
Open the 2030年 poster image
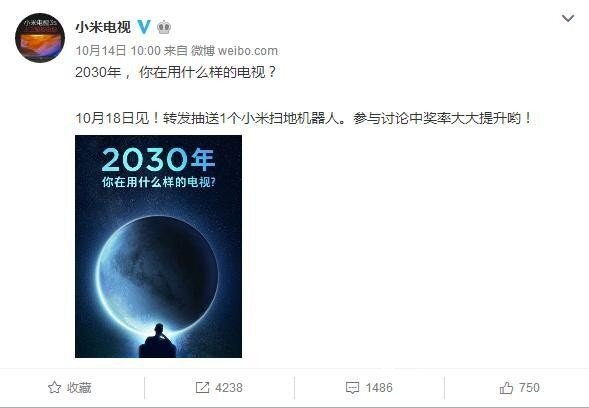[159, 246]
